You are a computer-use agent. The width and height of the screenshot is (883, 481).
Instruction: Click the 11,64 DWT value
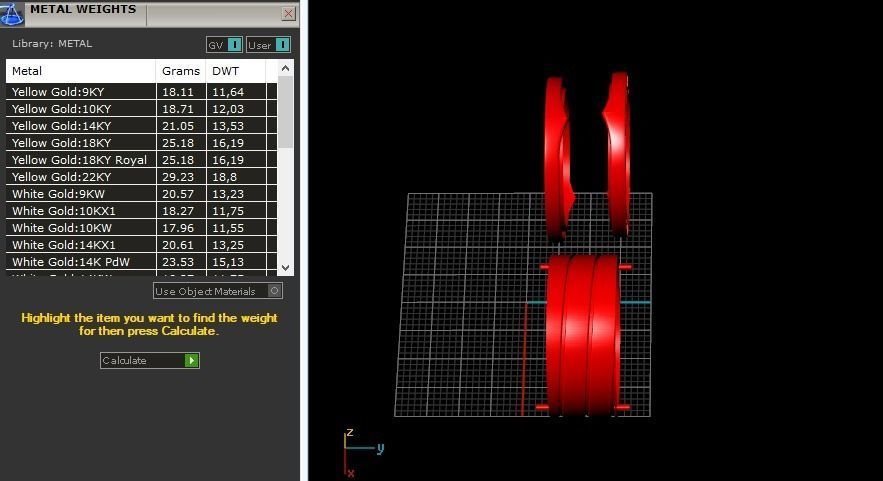click(x=228, y=92)
